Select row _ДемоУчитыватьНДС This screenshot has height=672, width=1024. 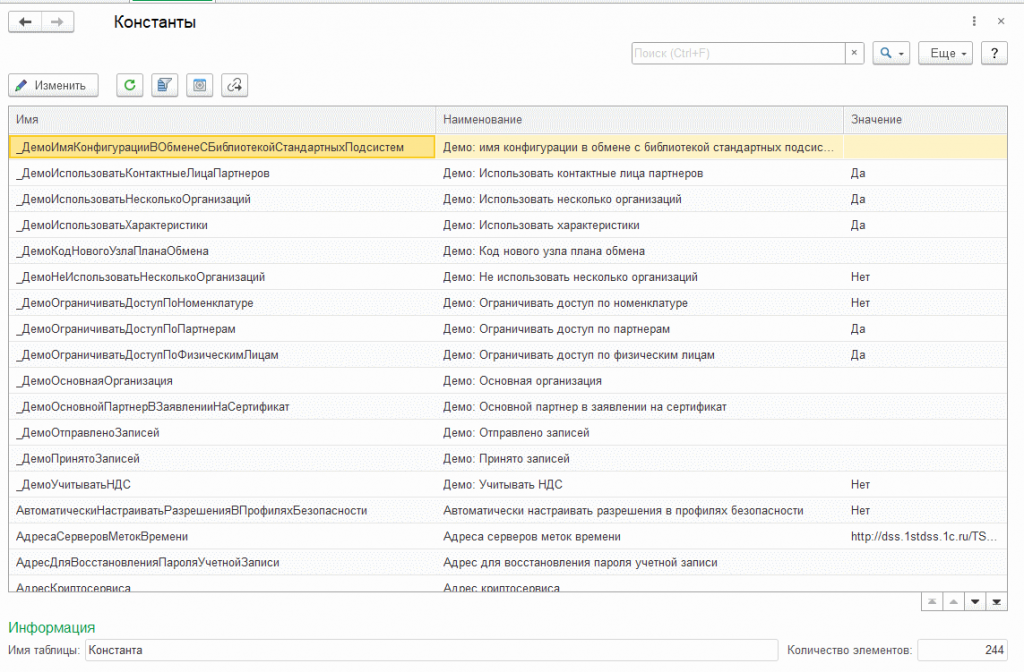click(508, 485)
